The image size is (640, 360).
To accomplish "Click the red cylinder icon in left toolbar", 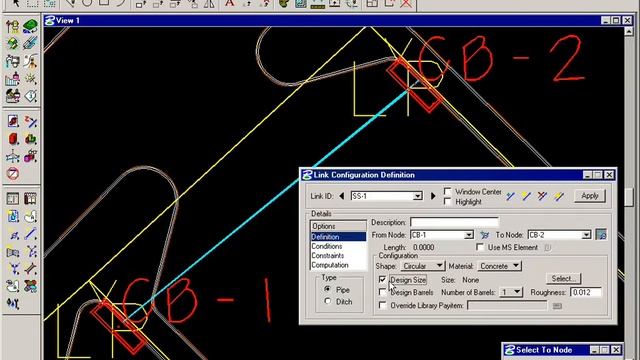I will pos(12,139).
